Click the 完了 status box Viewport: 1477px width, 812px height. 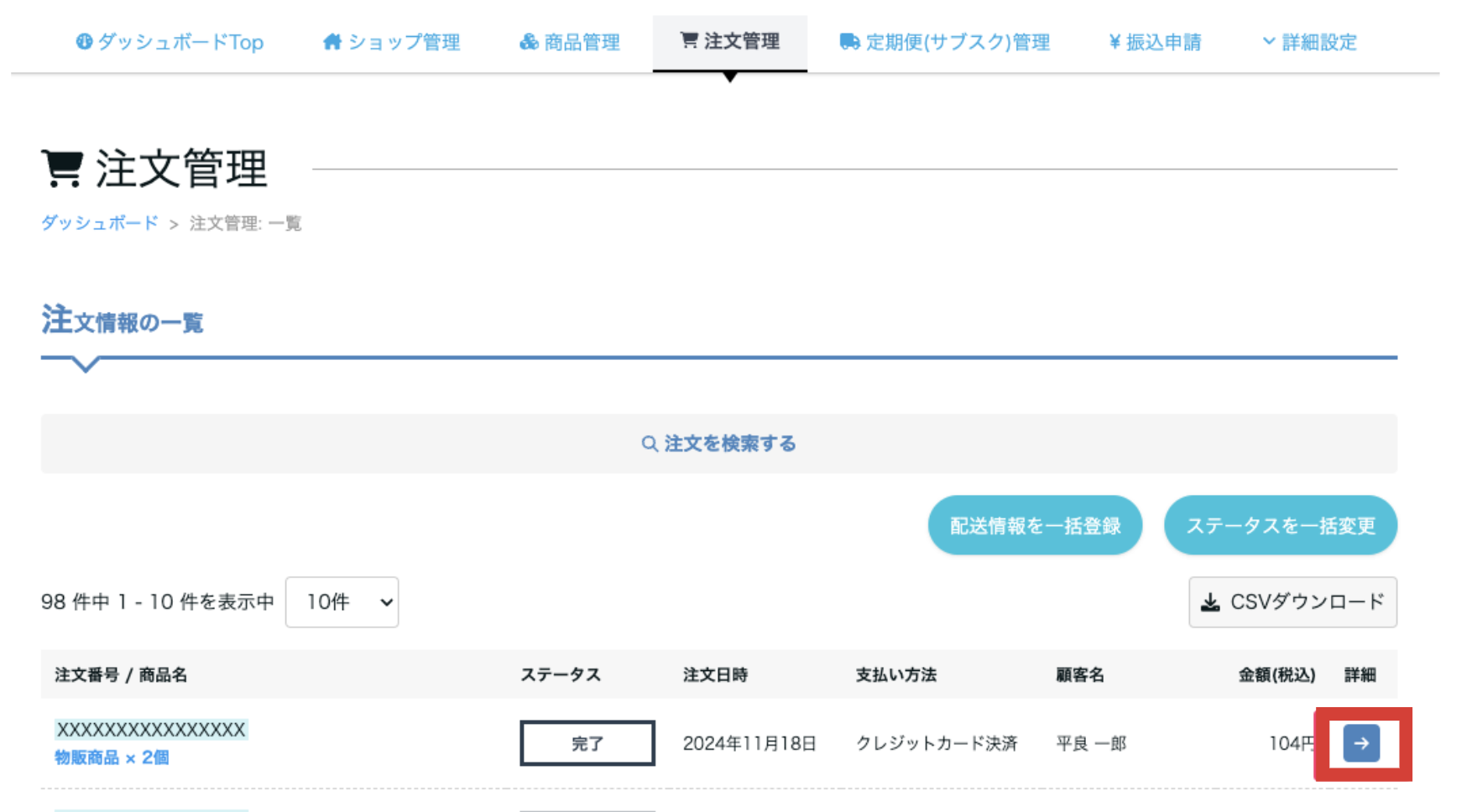point(587,743)
